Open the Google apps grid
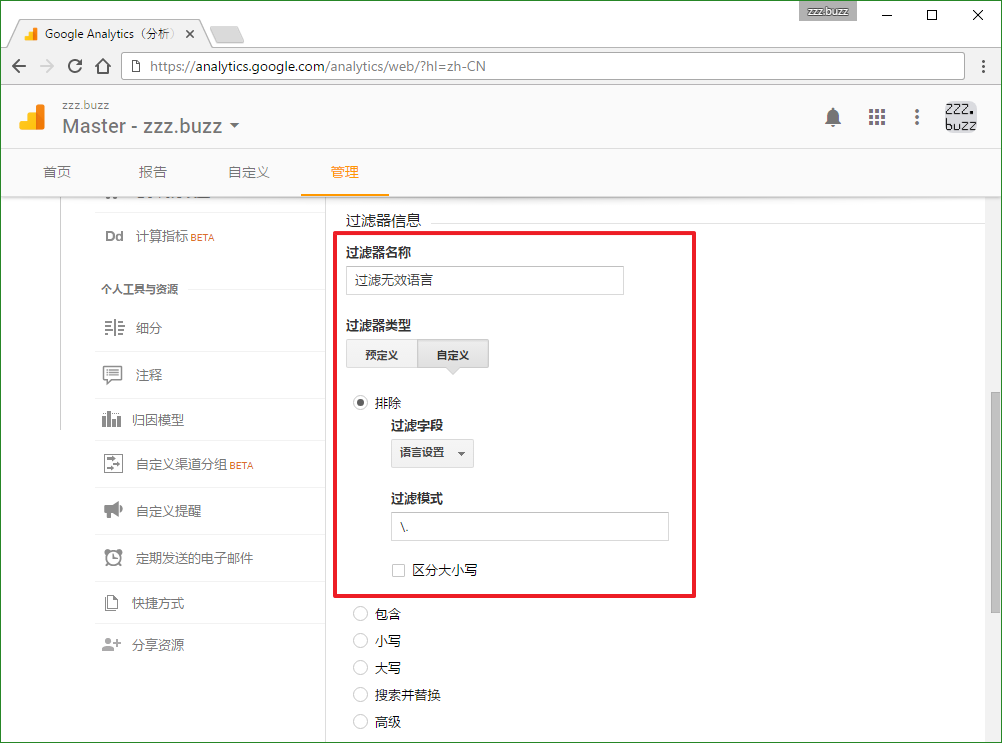Image resolution: width=1002 pixels, height=743 pixels. [x=877, y=117]
